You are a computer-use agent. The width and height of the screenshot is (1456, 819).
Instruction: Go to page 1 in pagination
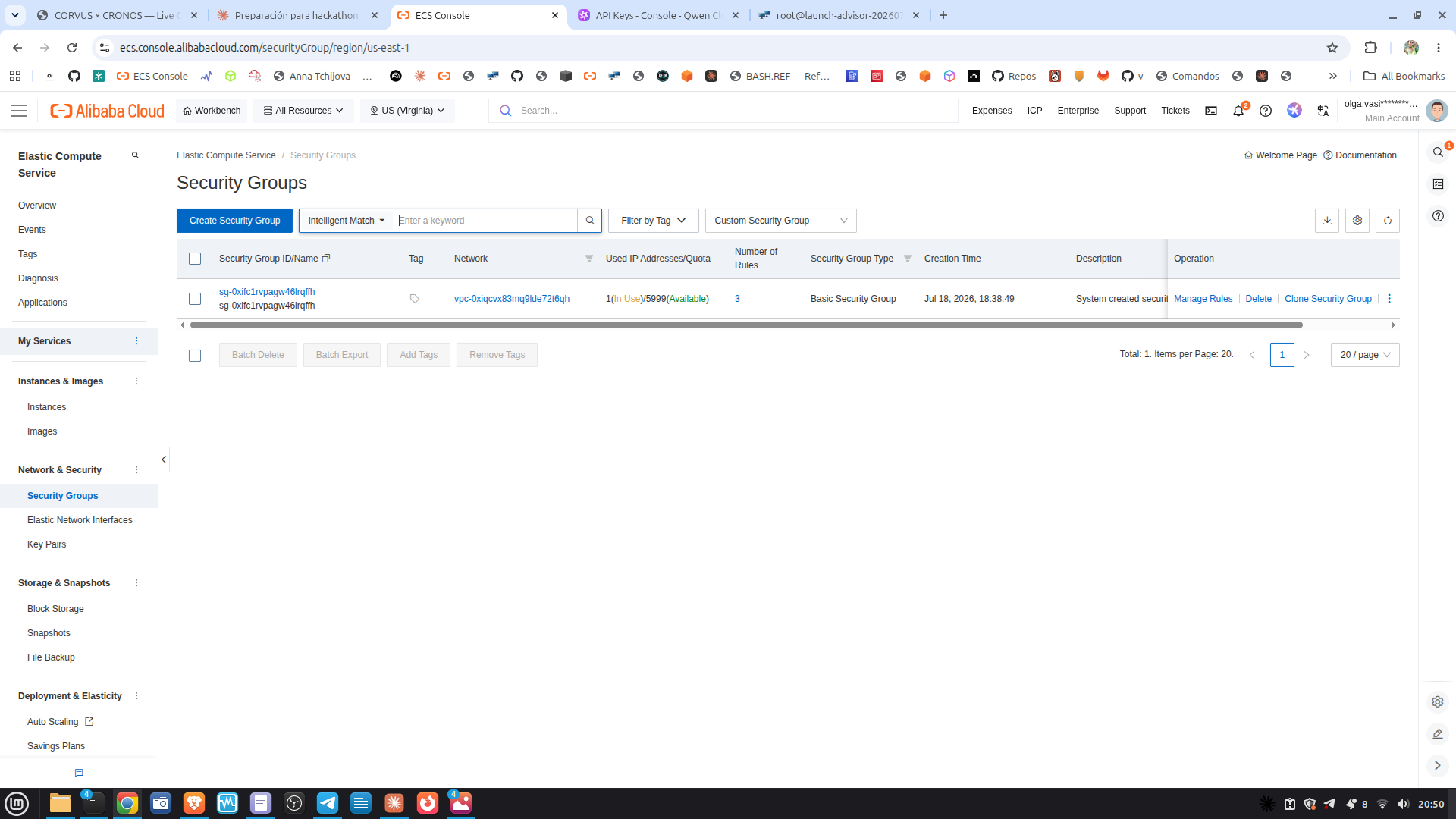tap(1282, 355)
